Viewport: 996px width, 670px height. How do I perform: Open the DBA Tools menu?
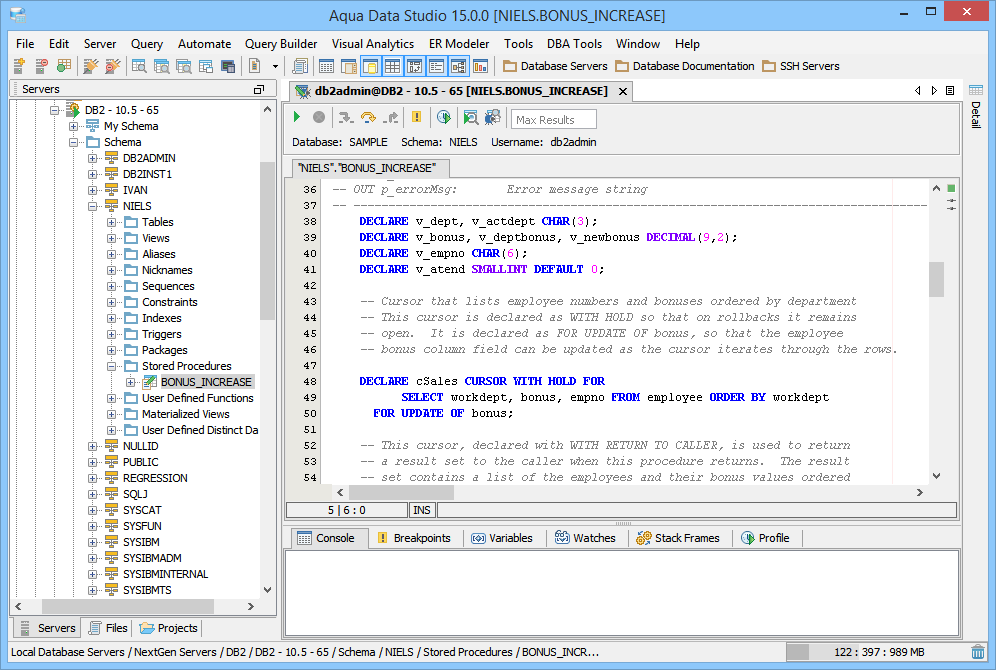coord(574,44)
